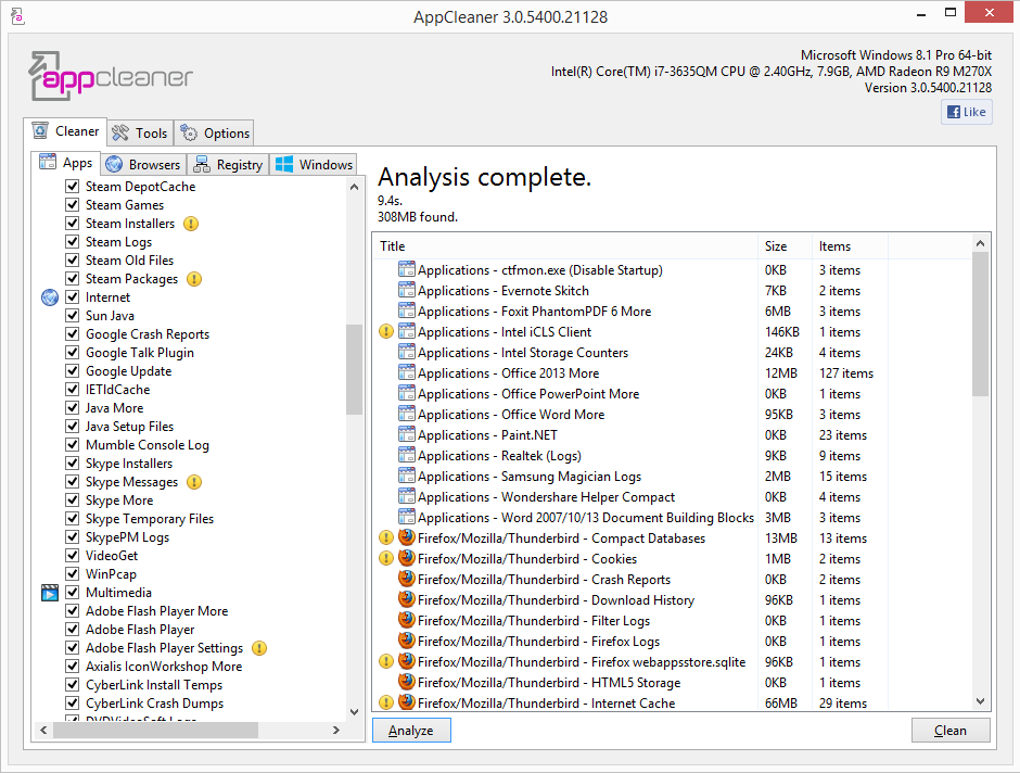Click the Firefox icon on Download History row
The height and width of the screenshot is (773, 1020).
pyautogui.click(x=407, y=599)
